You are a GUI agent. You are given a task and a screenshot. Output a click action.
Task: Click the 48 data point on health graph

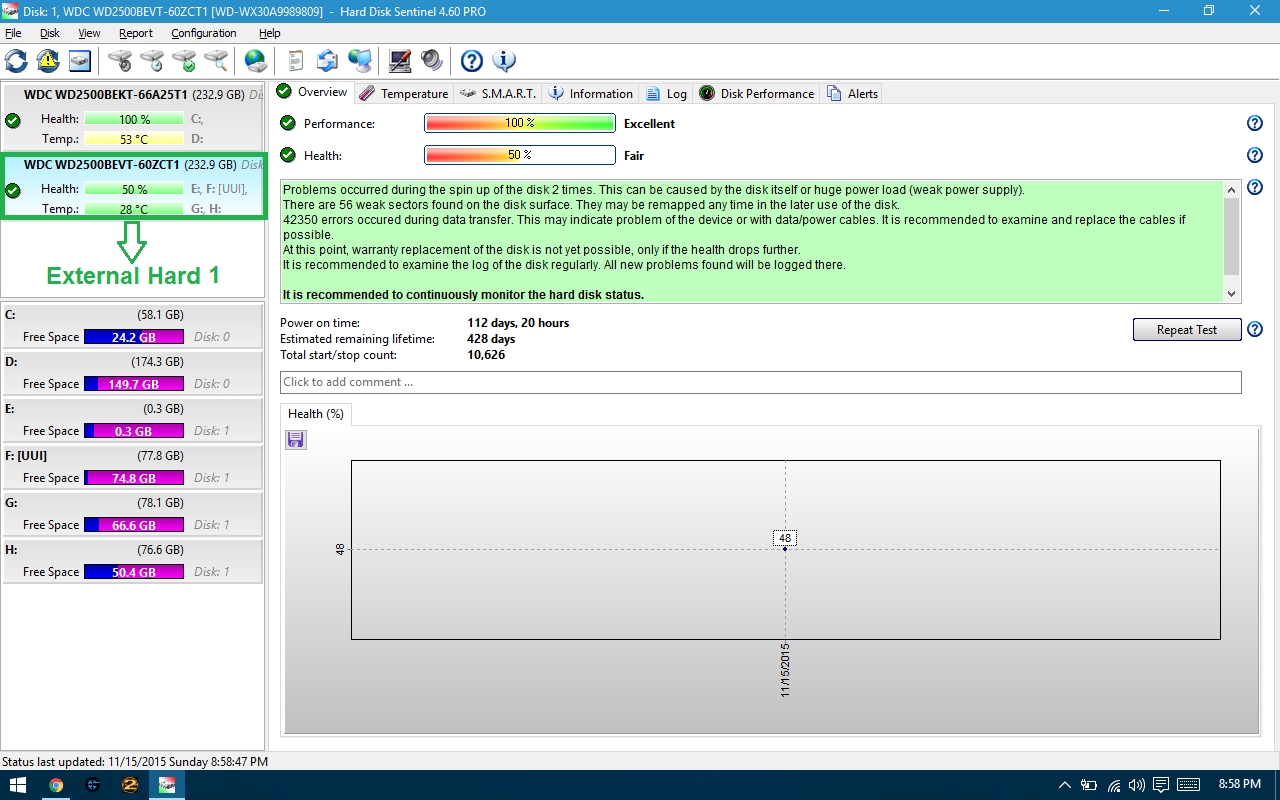click(x=785, y=548)
